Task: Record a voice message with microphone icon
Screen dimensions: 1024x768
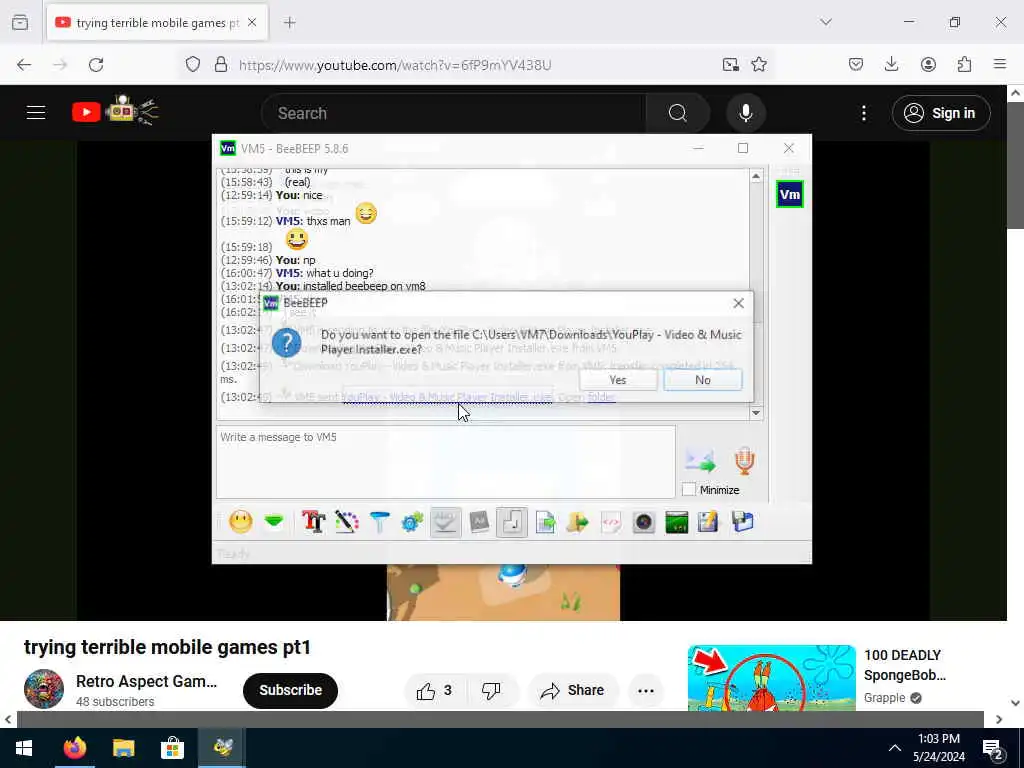Action: coord(744,461)
